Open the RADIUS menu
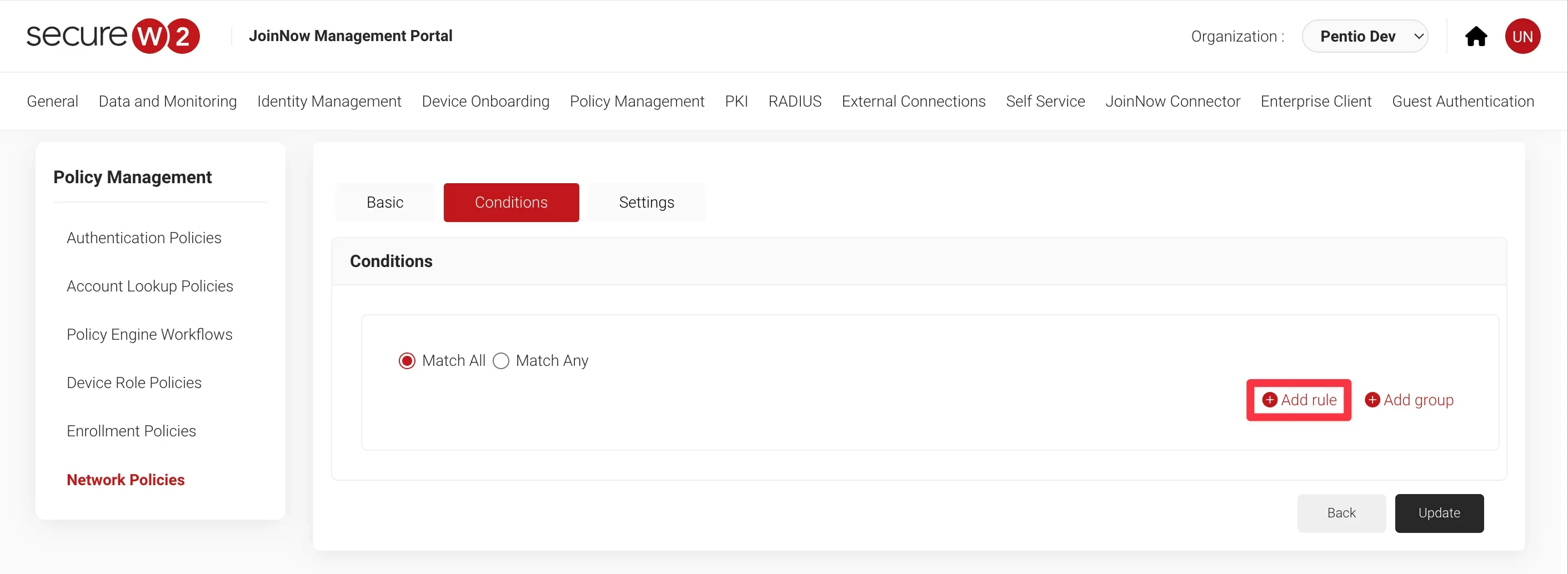This screenshot has height=574, width=1568. point(794,101)
